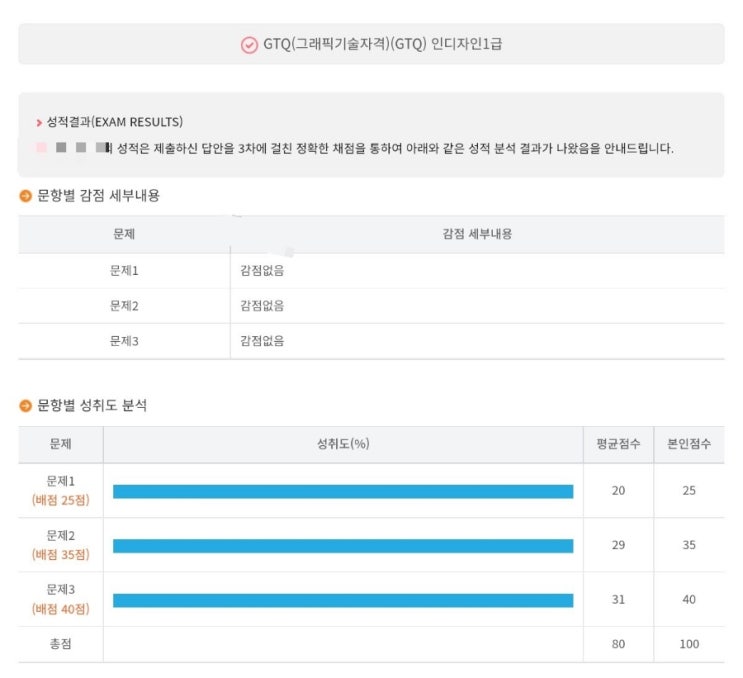743x678 pixels.
Task: Click orange arrow icon beside 문항별 성취도 분석
Action: (26, 406)
